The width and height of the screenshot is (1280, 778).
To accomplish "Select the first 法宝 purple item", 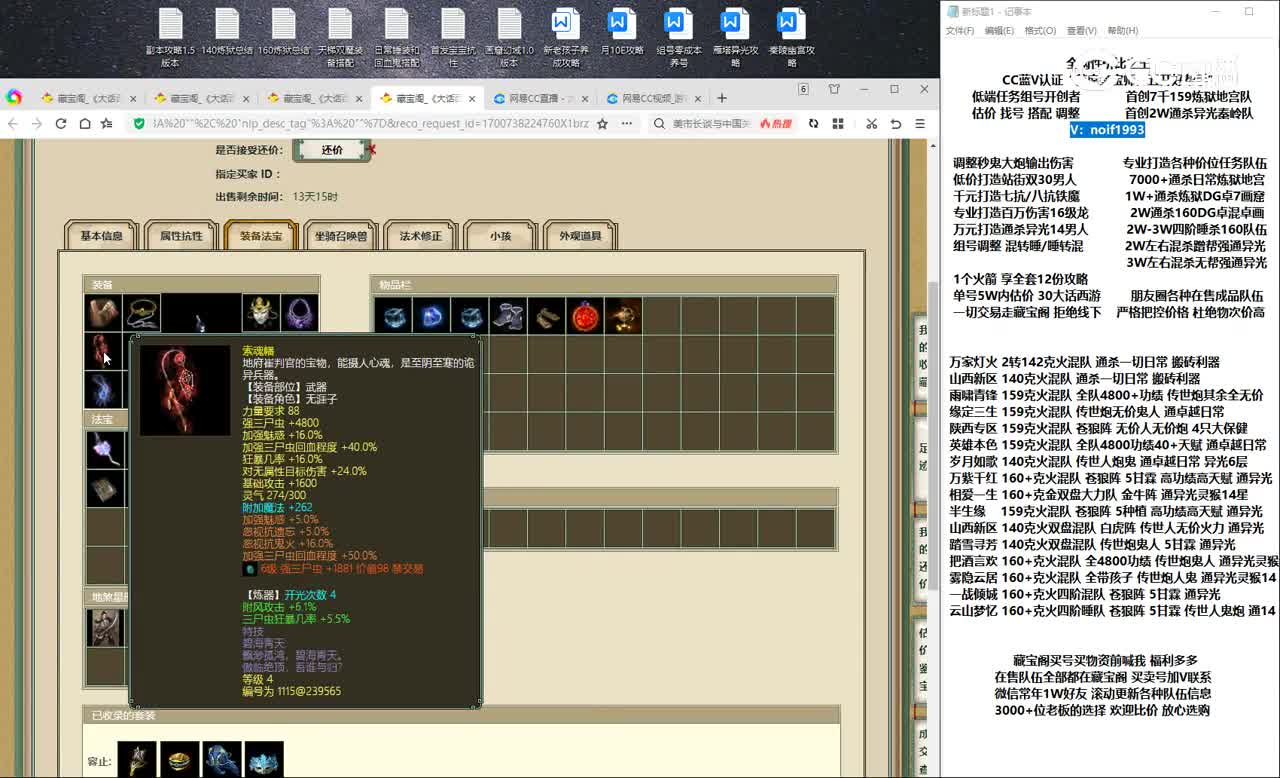I will pos(105,449).
